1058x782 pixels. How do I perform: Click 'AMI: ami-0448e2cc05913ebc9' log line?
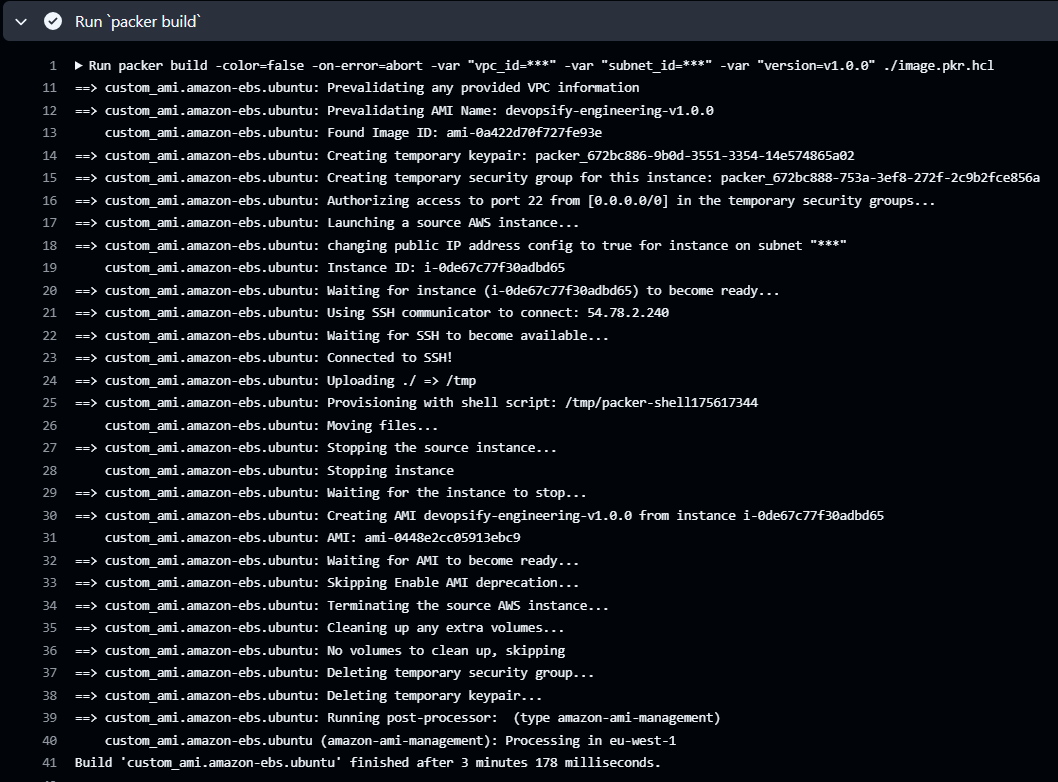click(312, 538)
